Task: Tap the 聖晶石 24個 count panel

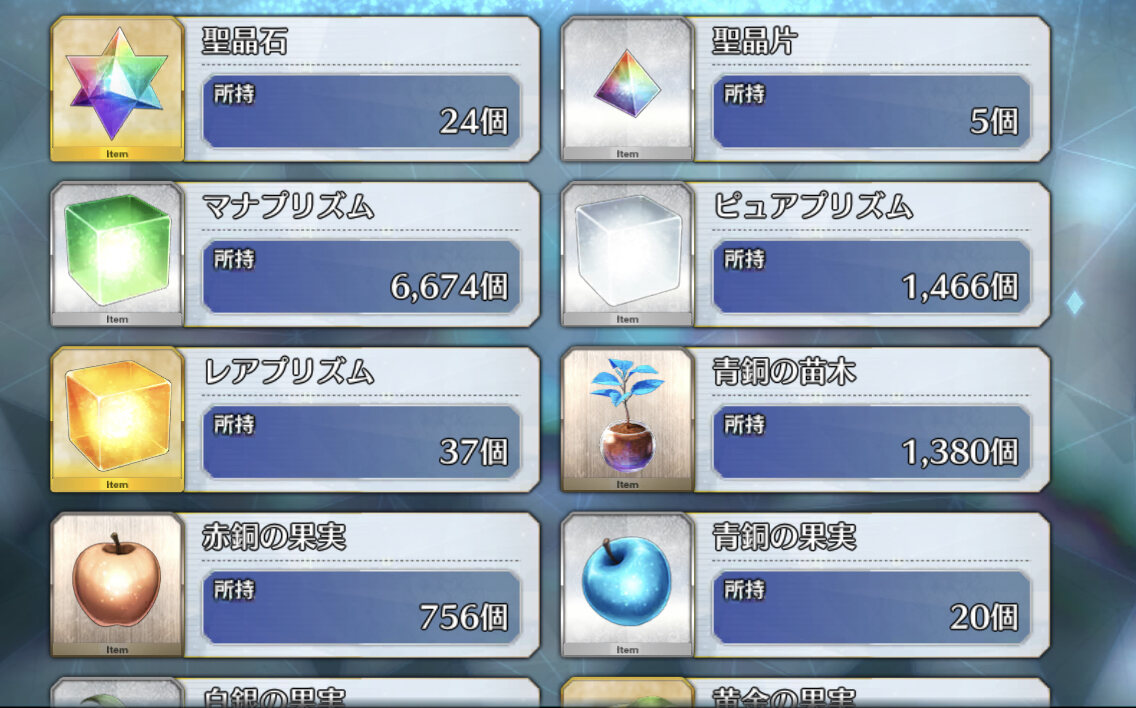Action: (x=362, y=112)
